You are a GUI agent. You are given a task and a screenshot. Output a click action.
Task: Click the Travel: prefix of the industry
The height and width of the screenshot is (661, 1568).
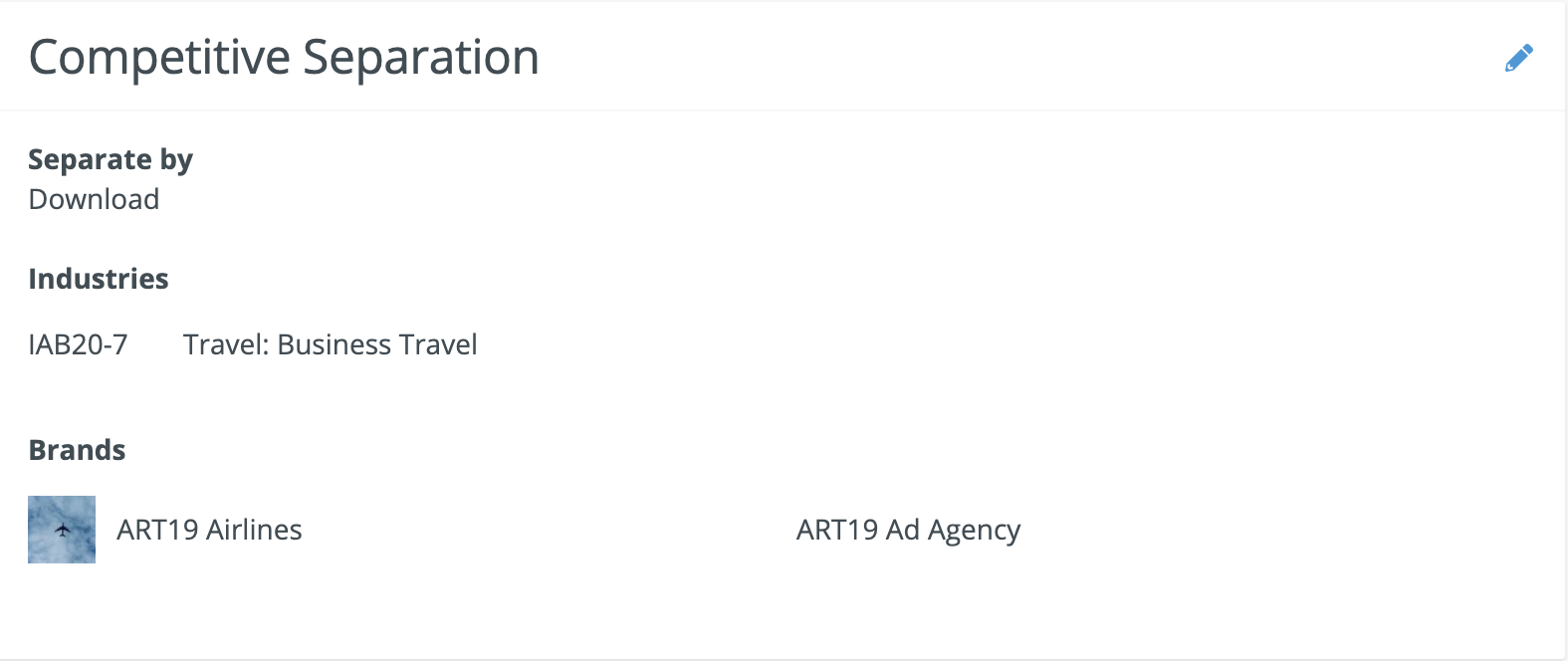[x=226, y=344]
